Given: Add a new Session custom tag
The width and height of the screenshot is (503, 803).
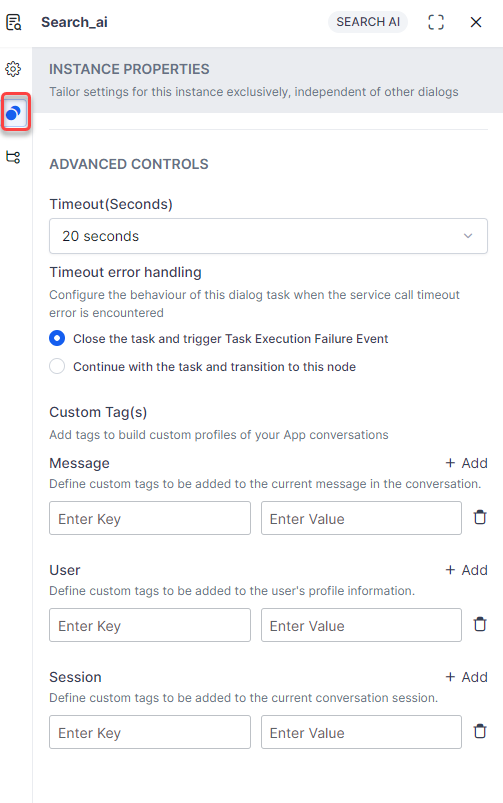Looking at the screenshot, I should tap(467, 677).
